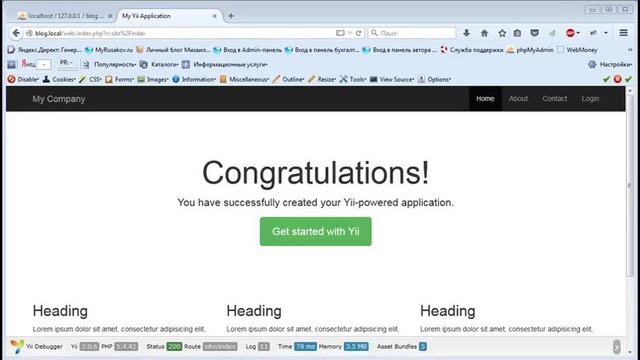Image resolution: width=640 pixels, height=360 pixels.
Task: Click Home in the site navbar
Action: tap(485, 99)
